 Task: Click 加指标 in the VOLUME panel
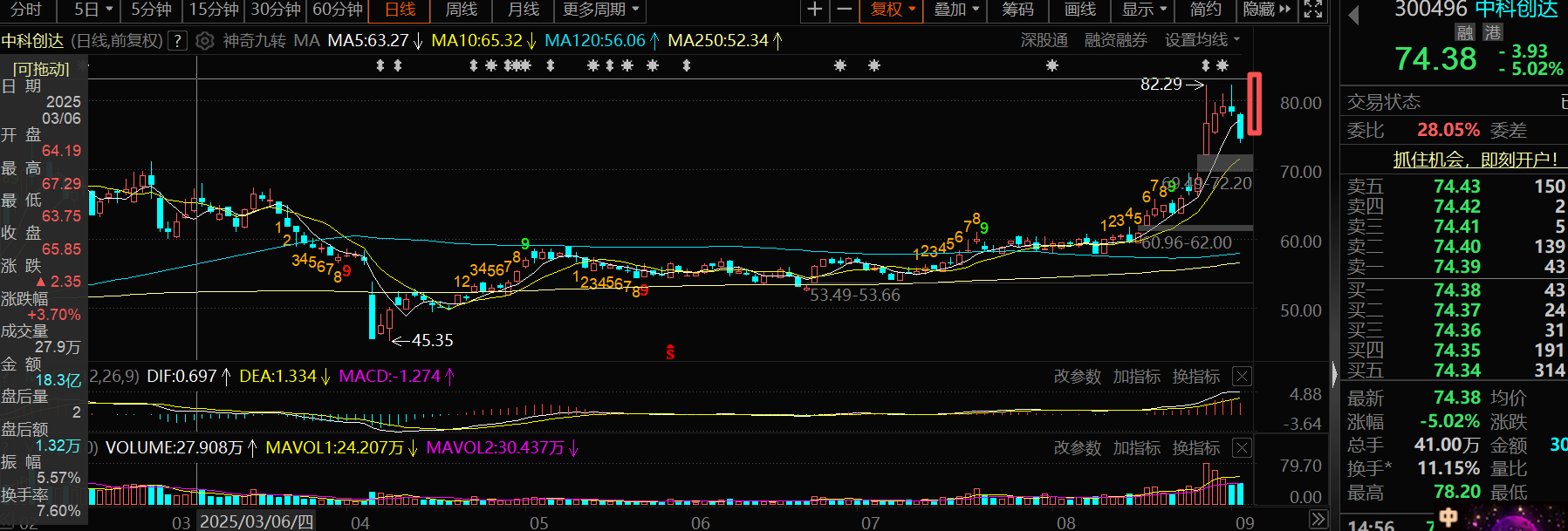click(1137, 448)
